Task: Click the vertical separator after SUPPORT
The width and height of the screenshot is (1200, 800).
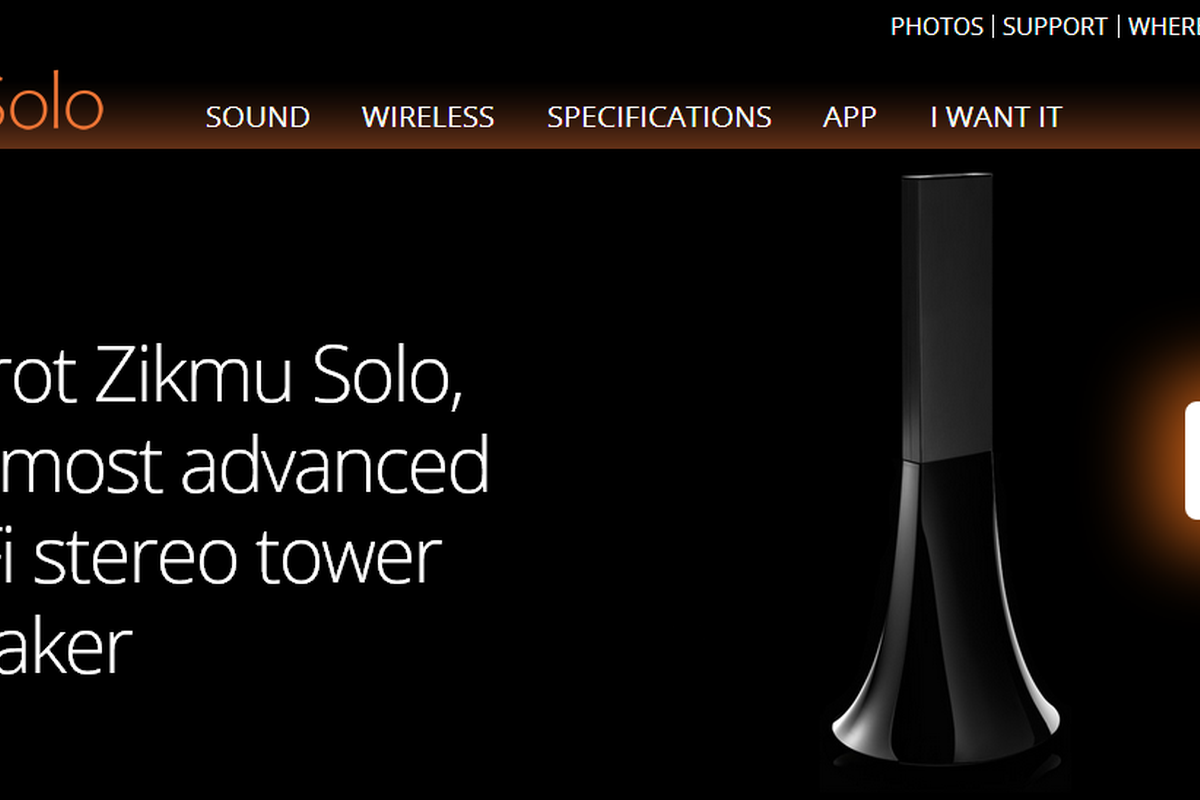Action: (1118, 27)
